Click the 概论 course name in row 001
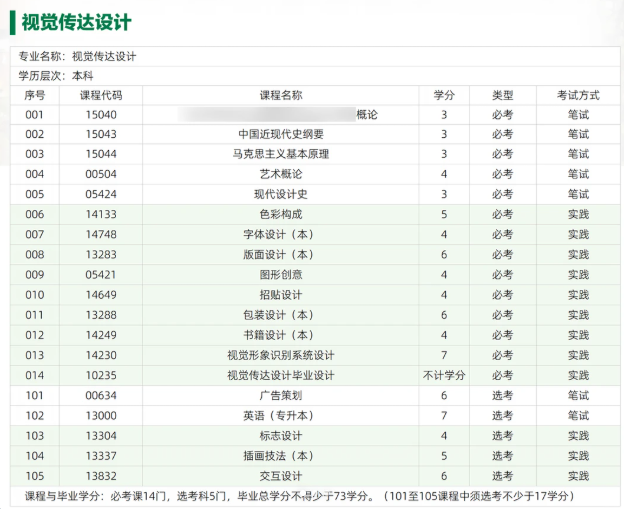 point(367,115)
